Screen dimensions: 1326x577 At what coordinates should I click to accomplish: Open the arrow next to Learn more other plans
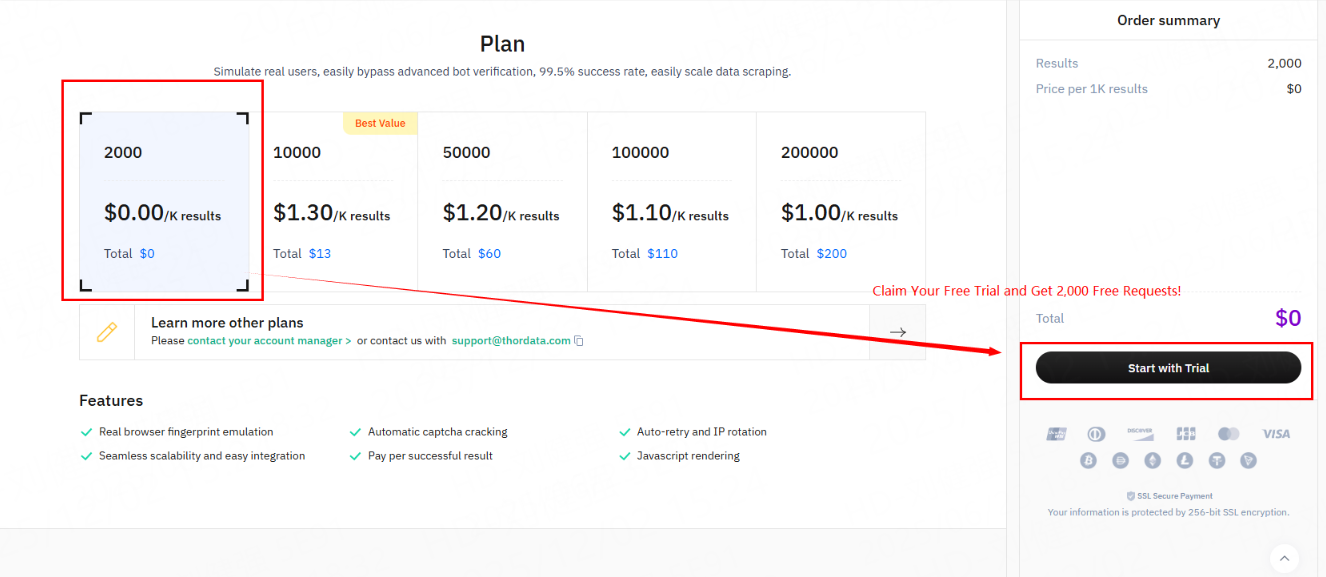(897, 332)
